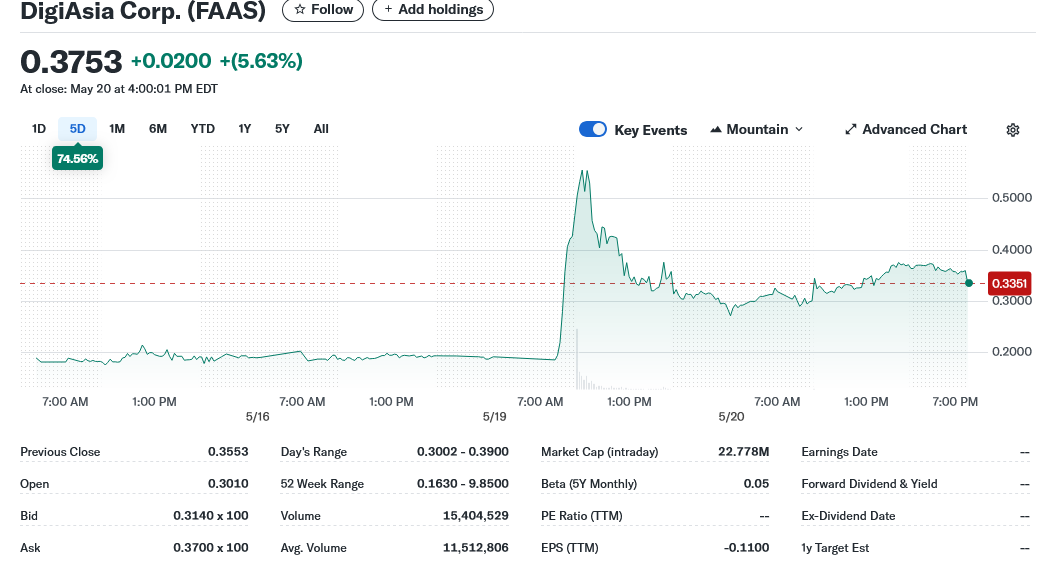Click the Previous Close label
This screenshot has height=572, width=1055.
click(x=60, y=452)
